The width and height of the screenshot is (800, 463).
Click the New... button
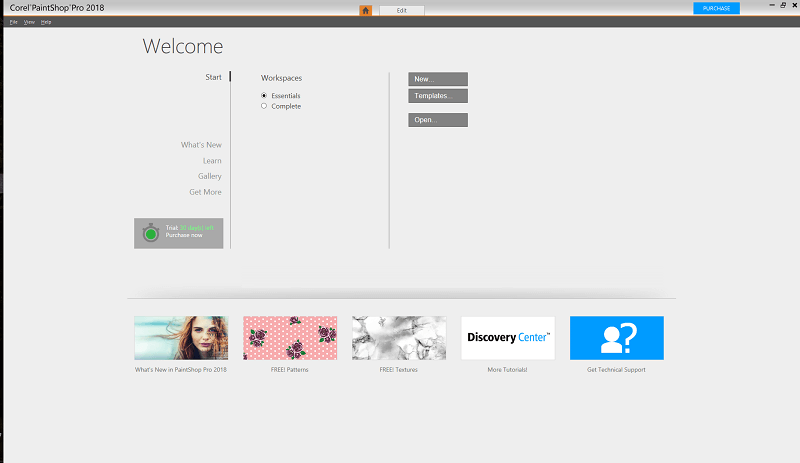pyautogui.click(x=438, y=79)
